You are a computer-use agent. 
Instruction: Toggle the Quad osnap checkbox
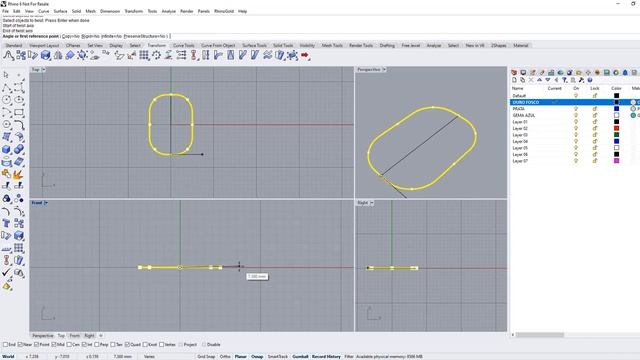127,344
